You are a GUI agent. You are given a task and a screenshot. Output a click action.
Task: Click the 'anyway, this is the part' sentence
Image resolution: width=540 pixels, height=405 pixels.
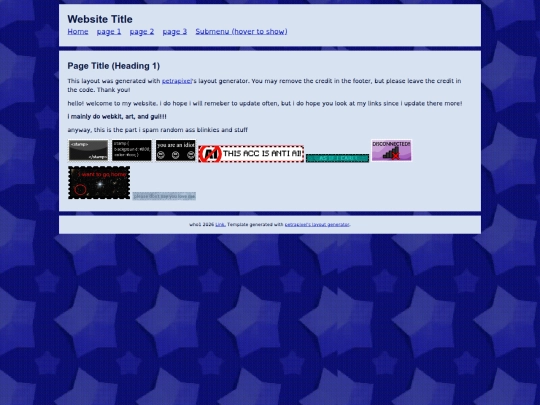158,130
